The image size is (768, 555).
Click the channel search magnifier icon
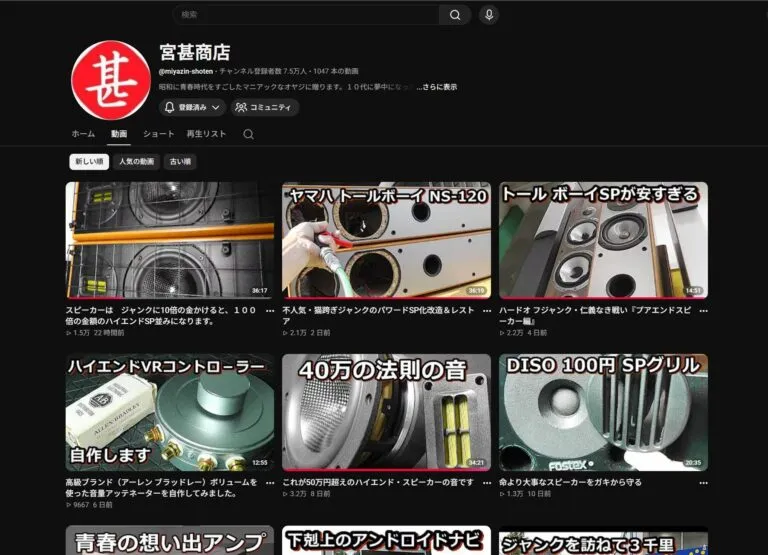point(248,134)
